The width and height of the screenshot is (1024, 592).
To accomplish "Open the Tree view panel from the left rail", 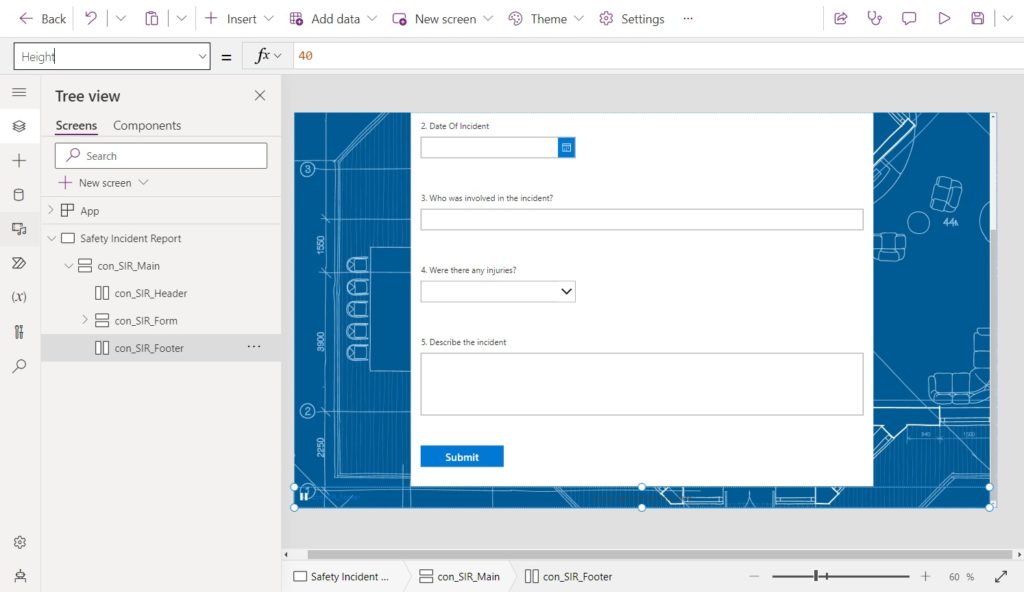I will [20, 125].
